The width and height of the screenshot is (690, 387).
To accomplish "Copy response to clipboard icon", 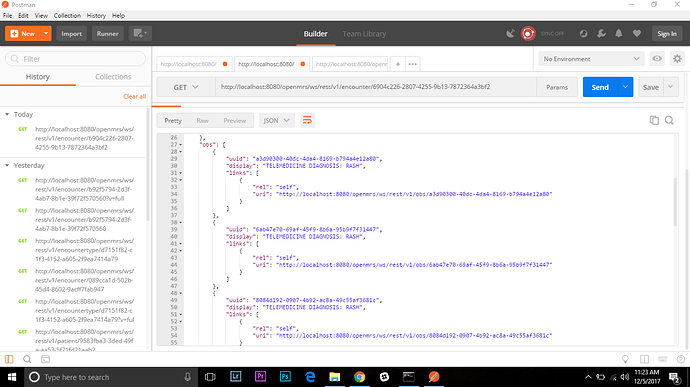I will 654,120.
